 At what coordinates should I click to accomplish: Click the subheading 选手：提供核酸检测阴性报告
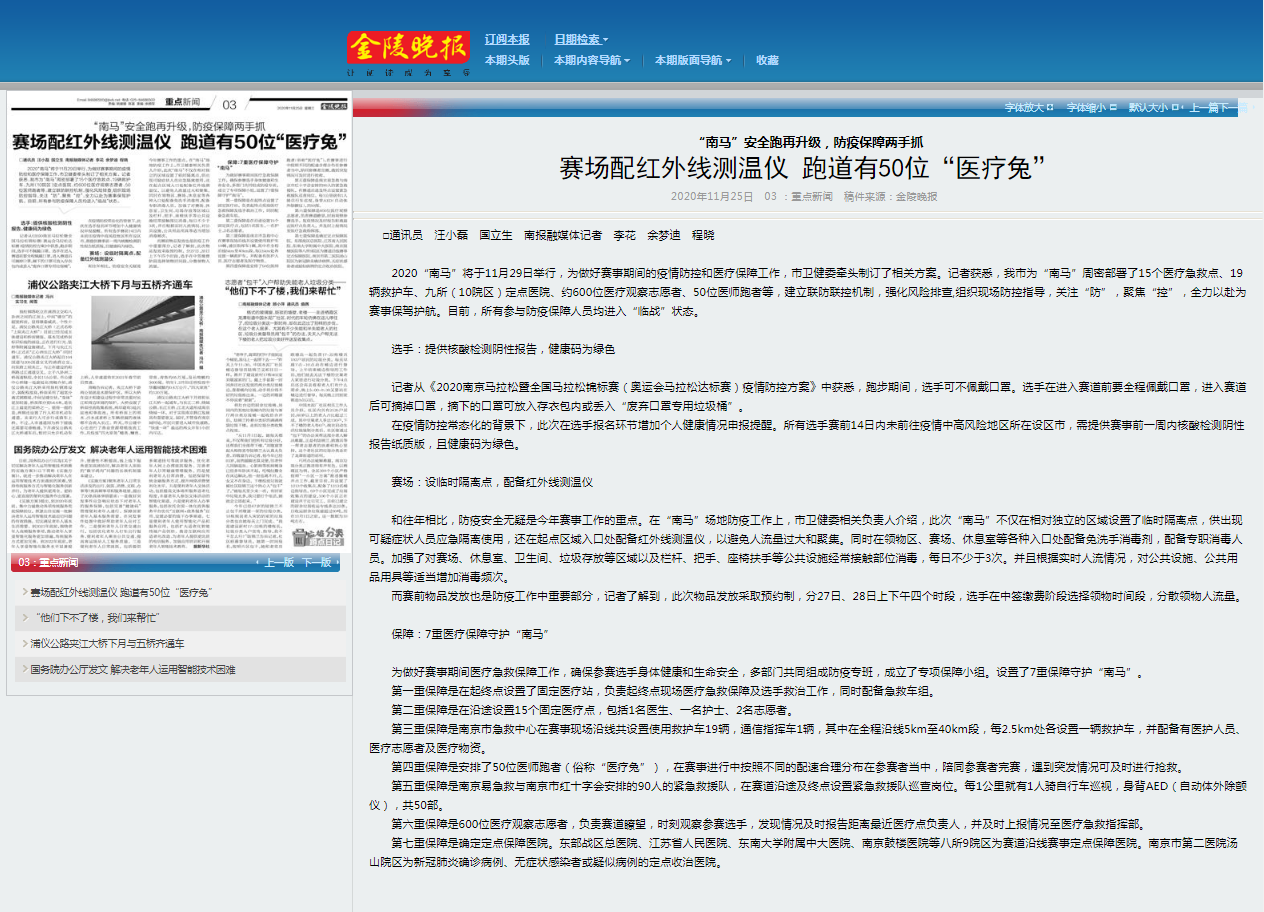pos(502,349)
